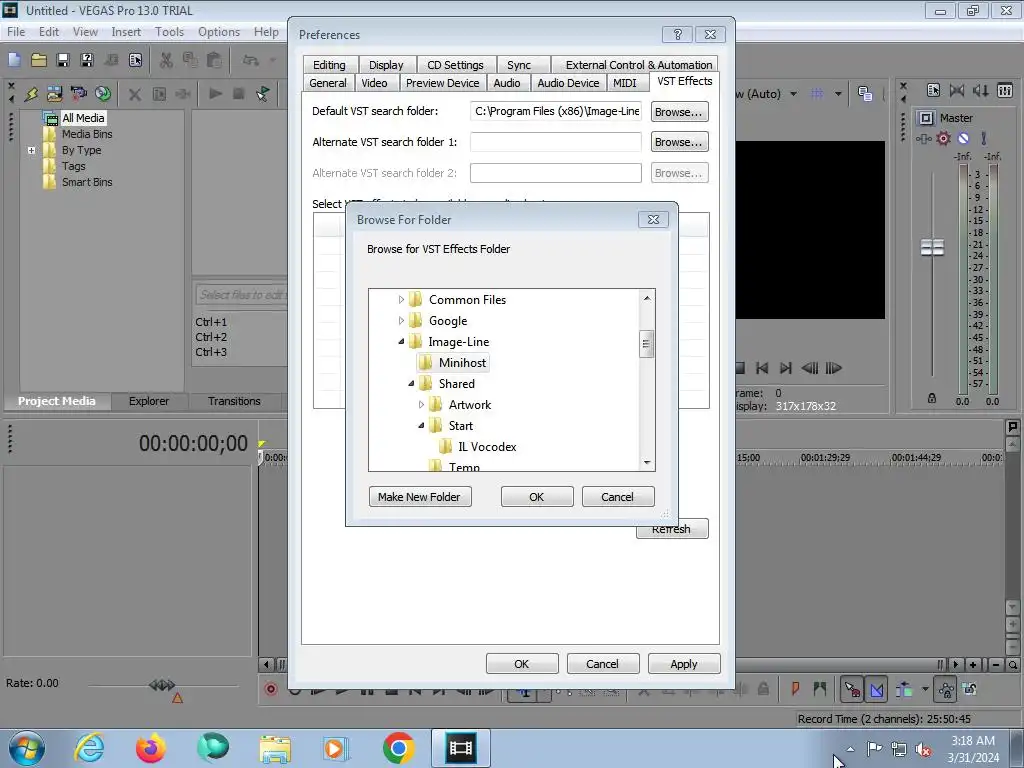Open the Tools menu
The image size is (1024, 768).
[x=169, y=31]
